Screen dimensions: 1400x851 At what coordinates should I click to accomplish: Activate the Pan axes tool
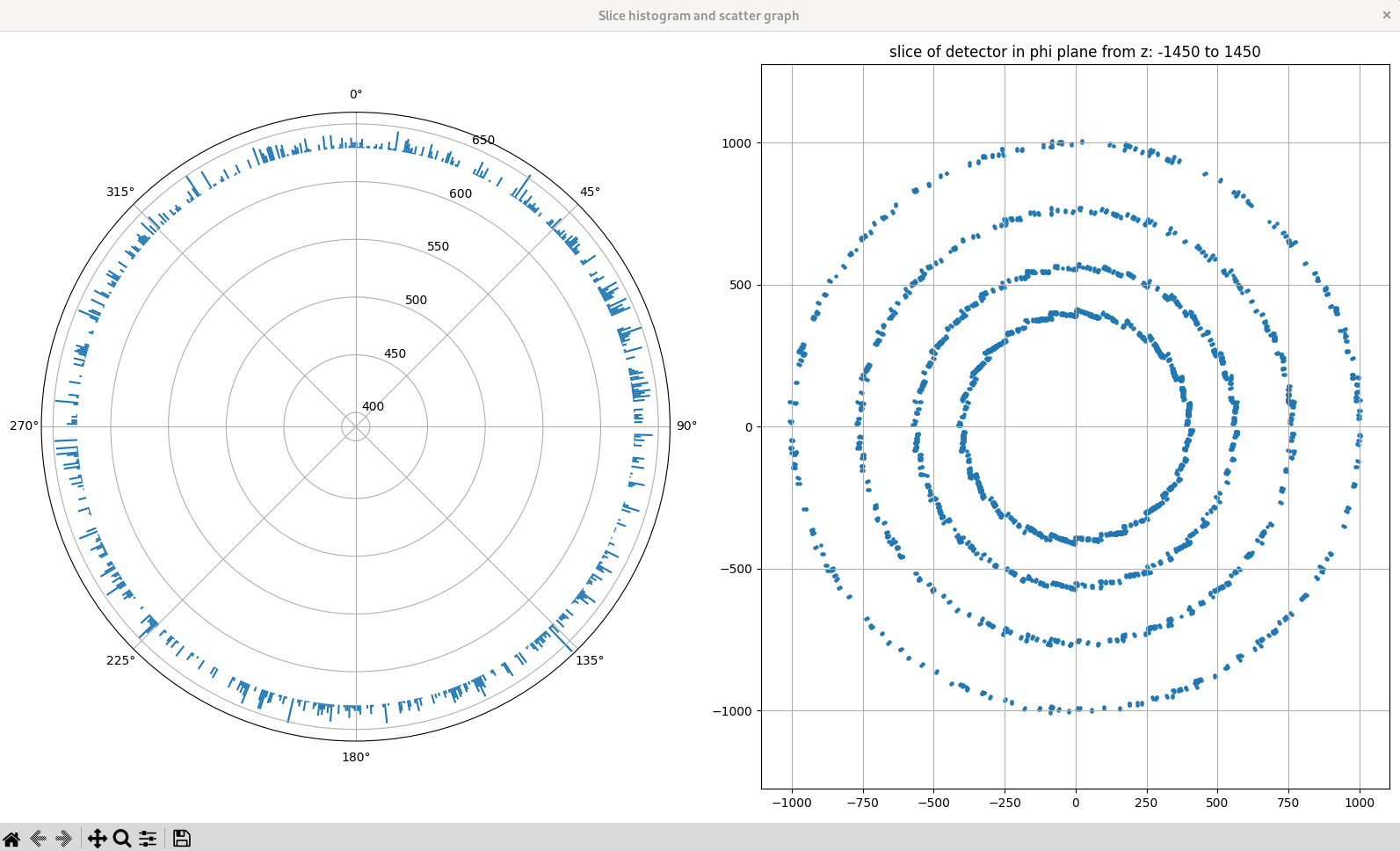pos(98,839)
